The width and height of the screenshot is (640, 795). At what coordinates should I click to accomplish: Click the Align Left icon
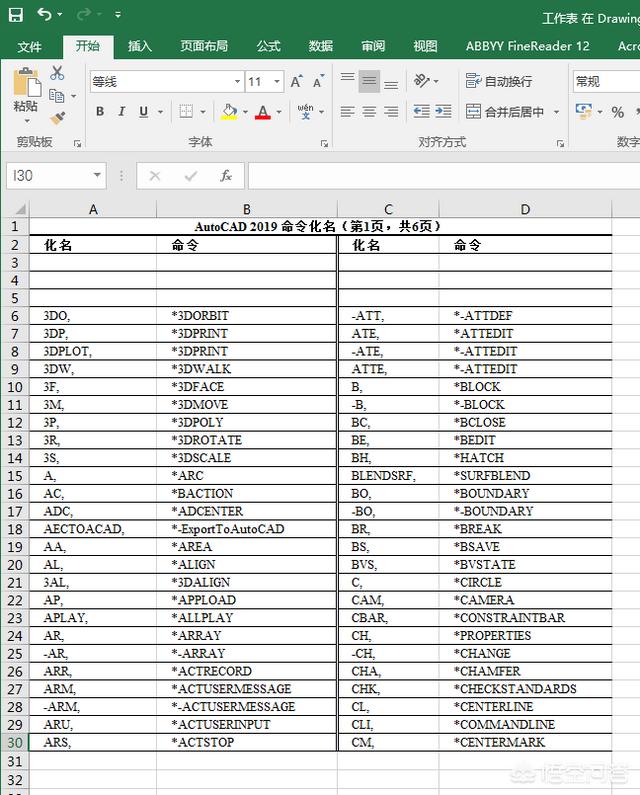point(347,112)
